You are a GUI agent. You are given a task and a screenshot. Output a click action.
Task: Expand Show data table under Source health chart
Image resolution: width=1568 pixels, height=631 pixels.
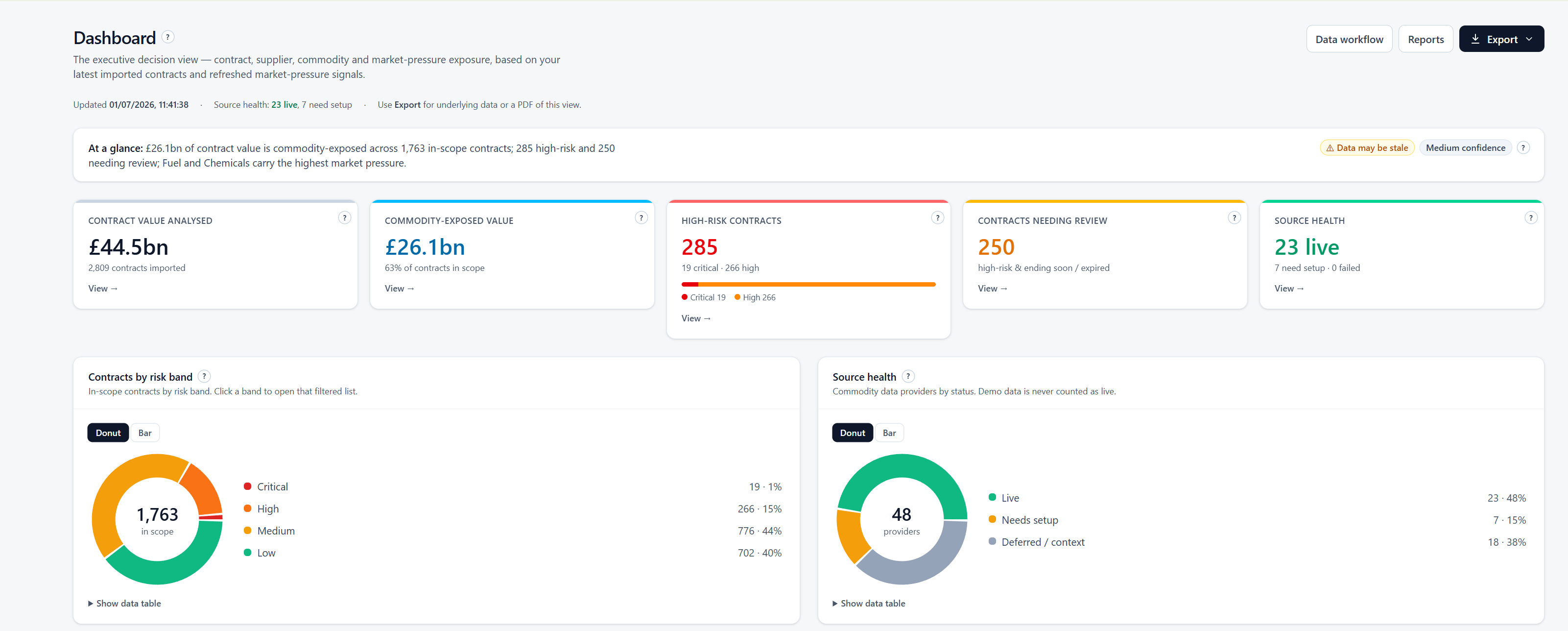tap(869, 603)
